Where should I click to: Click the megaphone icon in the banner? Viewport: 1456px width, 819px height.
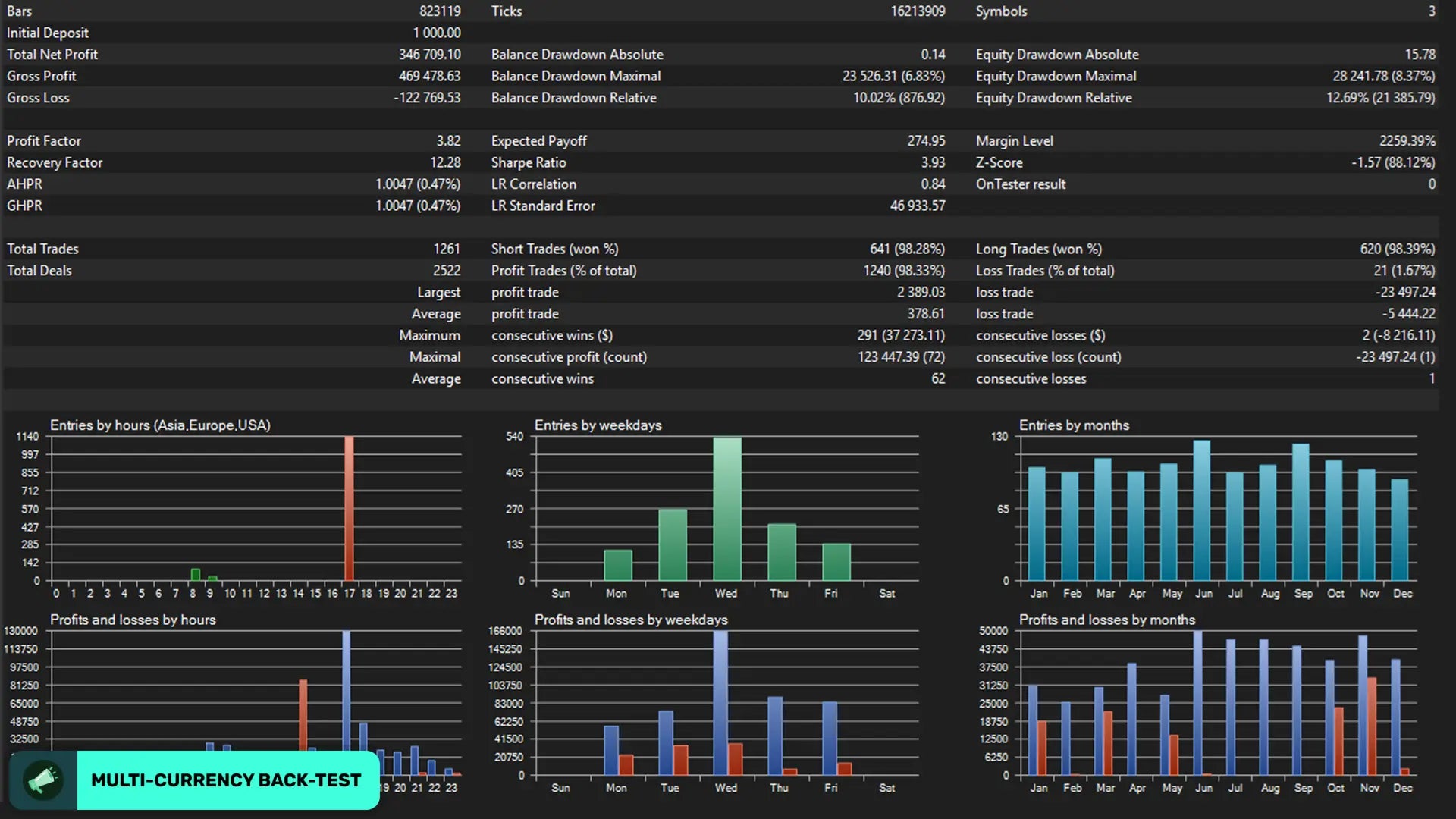[x=43, y=780]
